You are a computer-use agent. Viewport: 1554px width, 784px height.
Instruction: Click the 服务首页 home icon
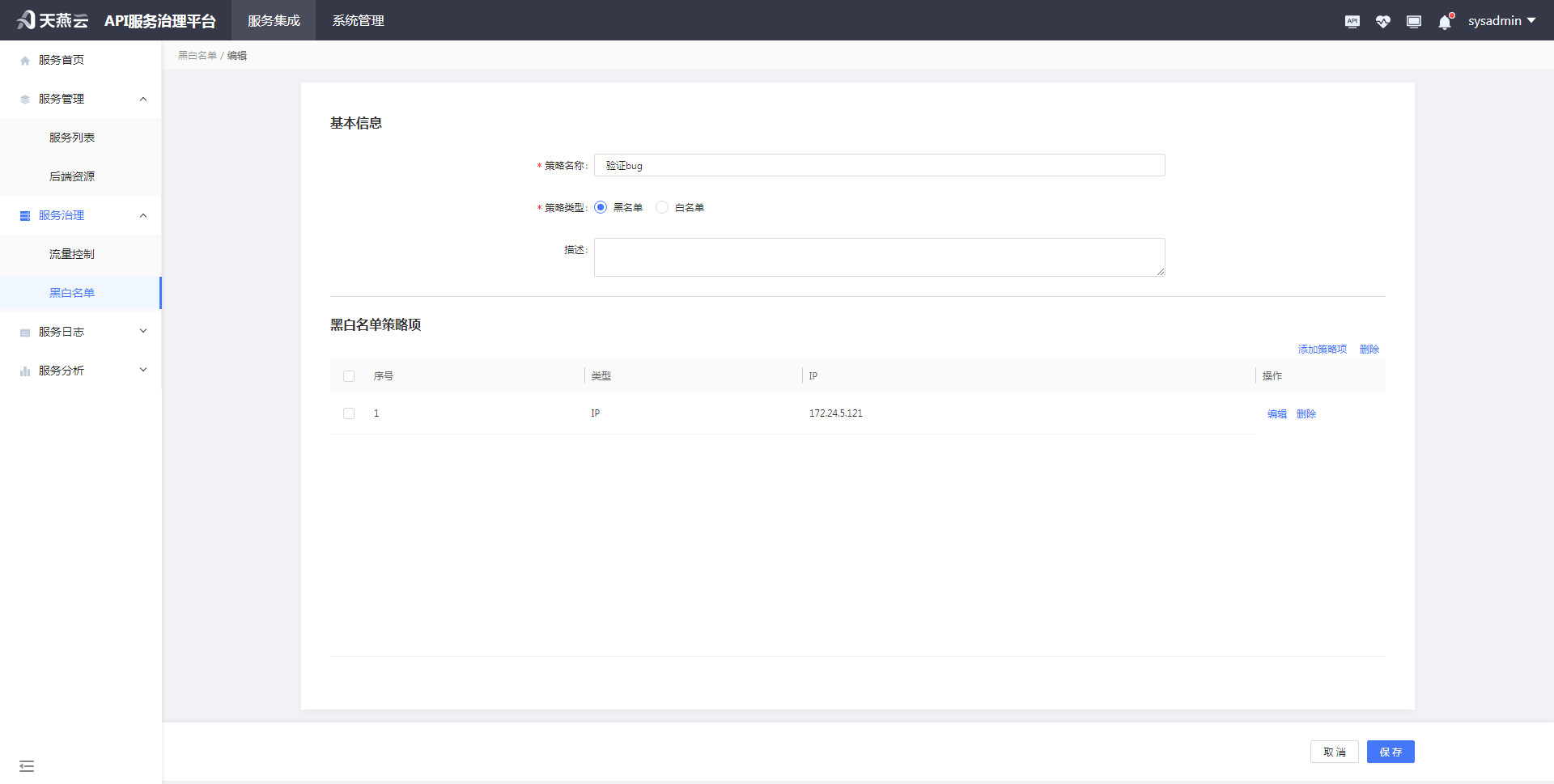(x=25, y=61)
